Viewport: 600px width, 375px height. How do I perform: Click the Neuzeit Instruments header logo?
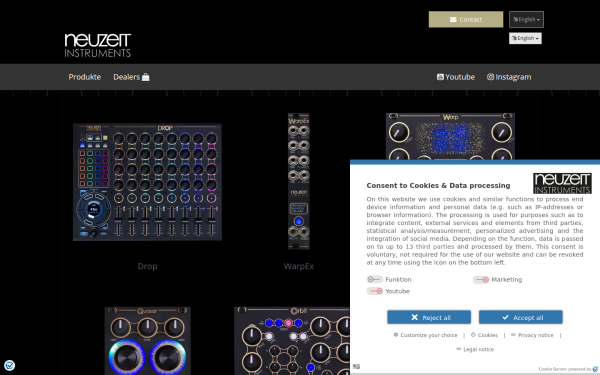(x=98, y=45)
